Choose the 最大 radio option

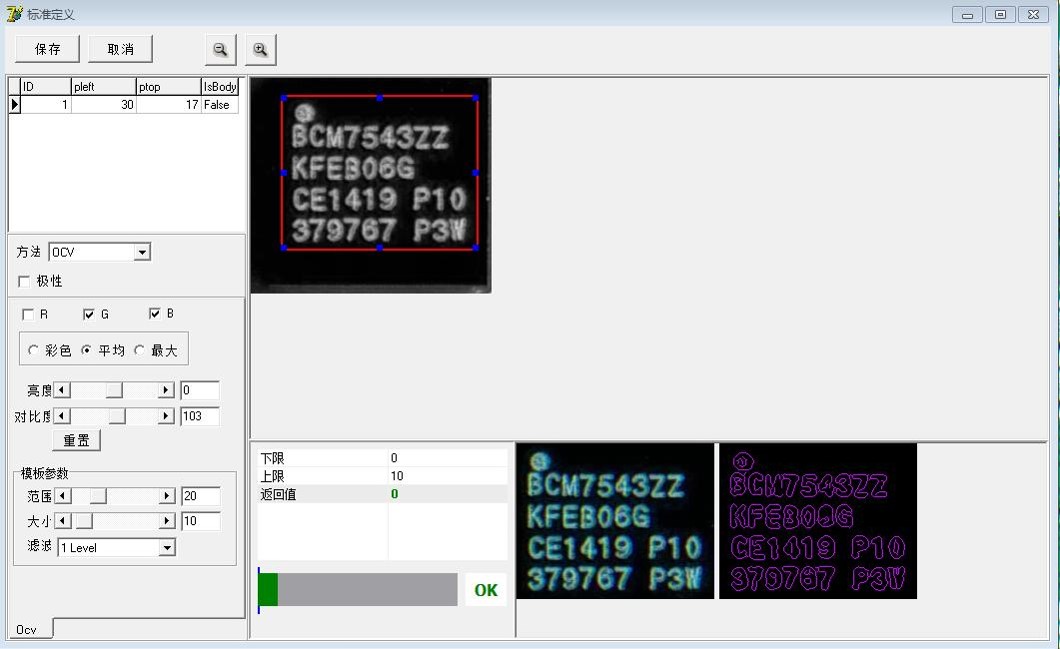click(140, 350)
